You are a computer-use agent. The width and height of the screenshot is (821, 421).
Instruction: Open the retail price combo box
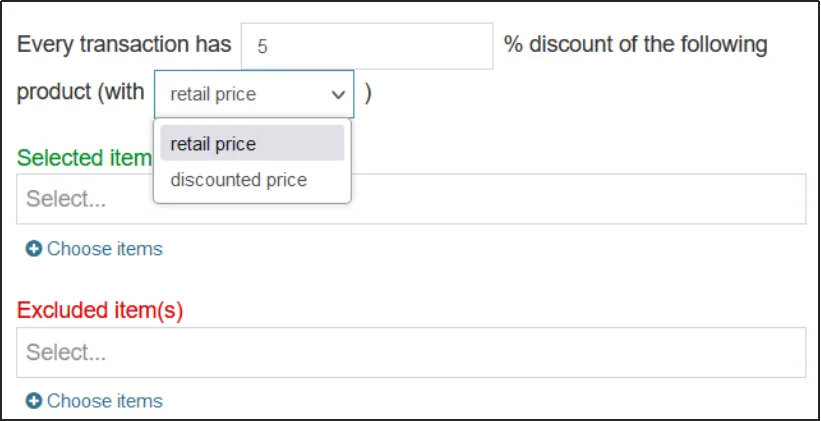pos(253,95)
